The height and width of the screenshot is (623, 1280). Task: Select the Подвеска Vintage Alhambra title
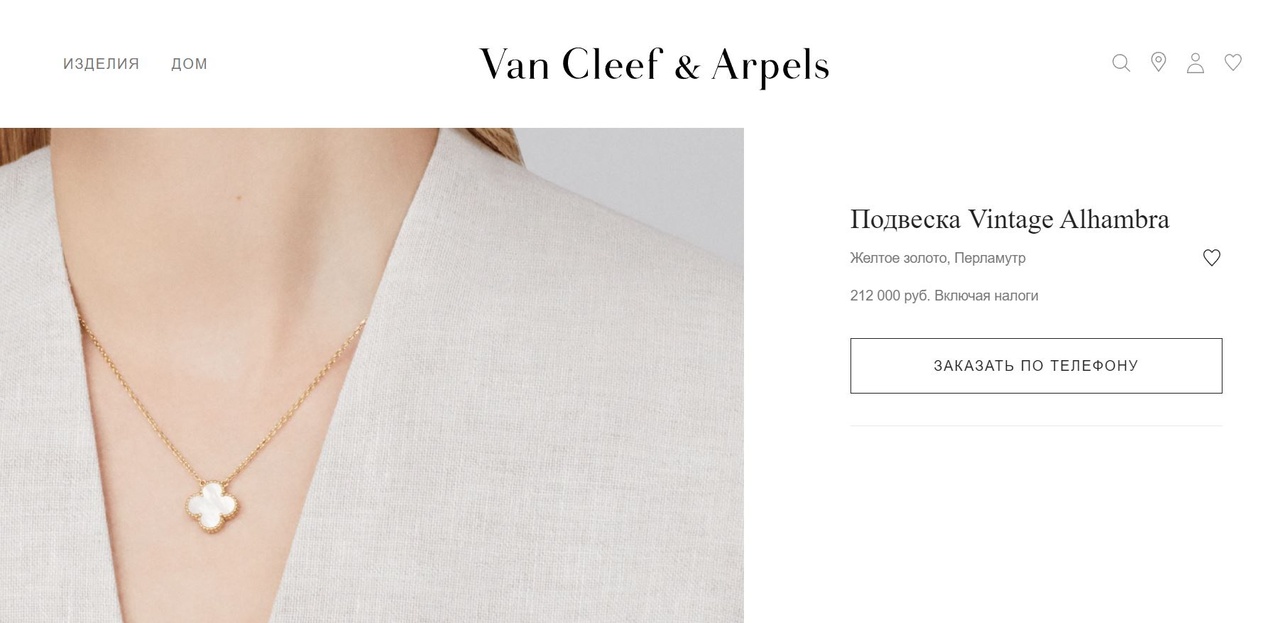1009,219
